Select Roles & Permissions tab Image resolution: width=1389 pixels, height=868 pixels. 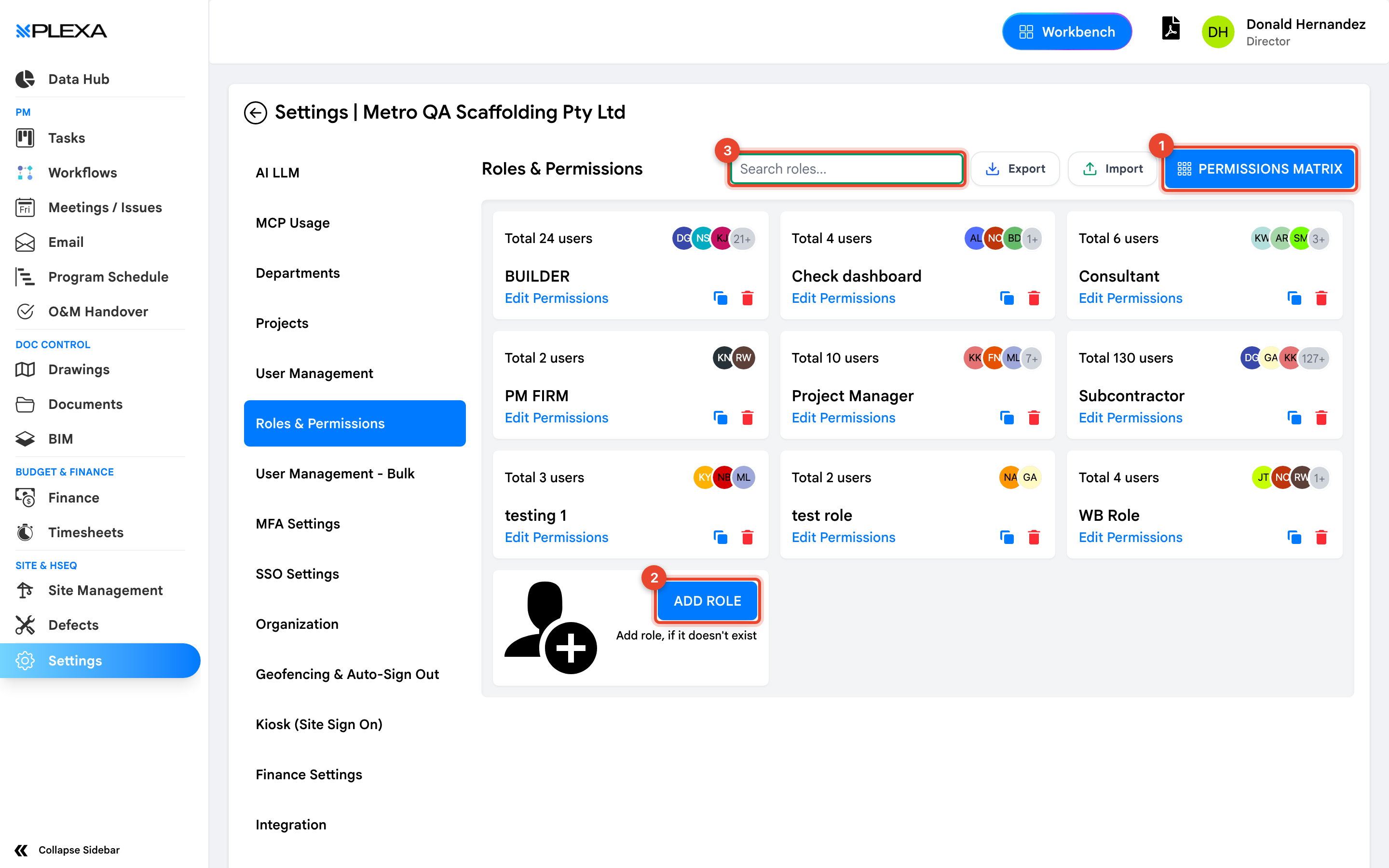354,423
